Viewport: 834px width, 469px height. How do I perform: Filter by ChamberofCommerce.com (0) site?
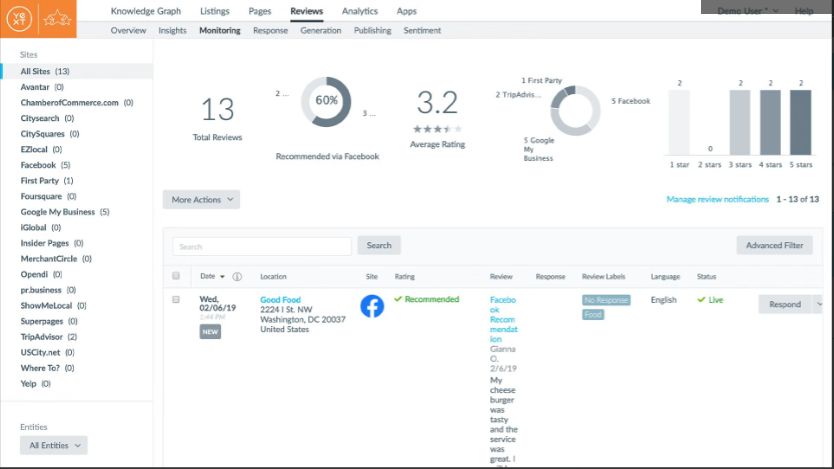(x=77, y=103)
